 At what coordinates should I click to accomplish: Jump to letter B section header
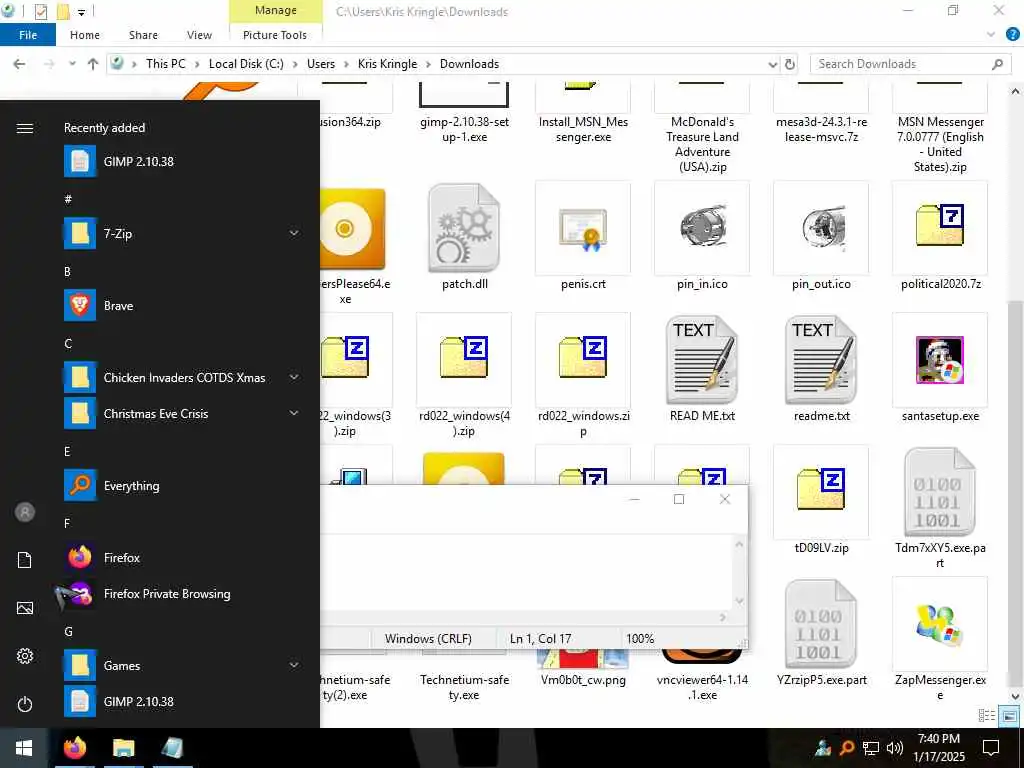coord(67,272)
